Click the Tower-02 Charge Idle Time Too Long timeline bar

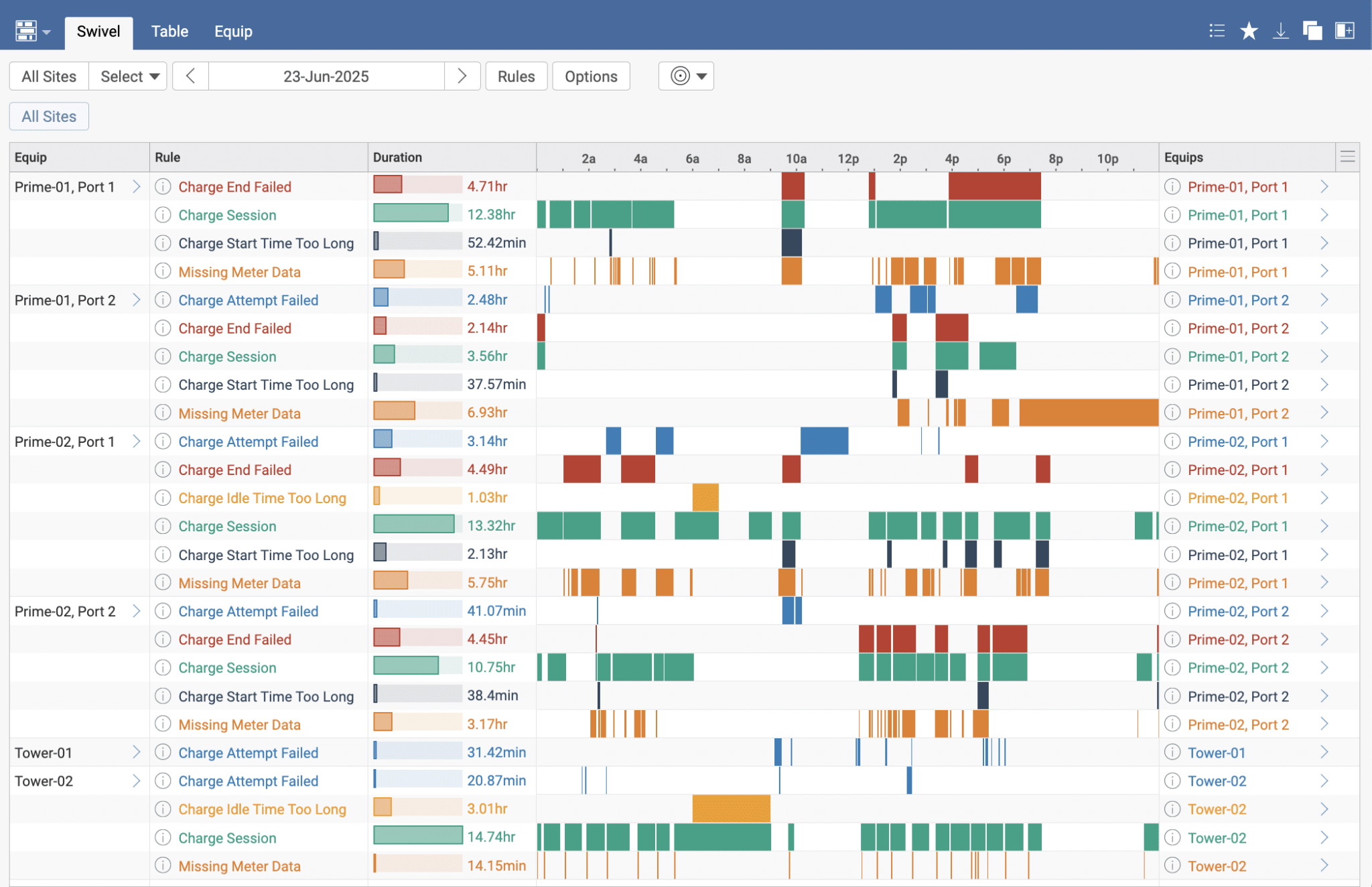(731, 809)
